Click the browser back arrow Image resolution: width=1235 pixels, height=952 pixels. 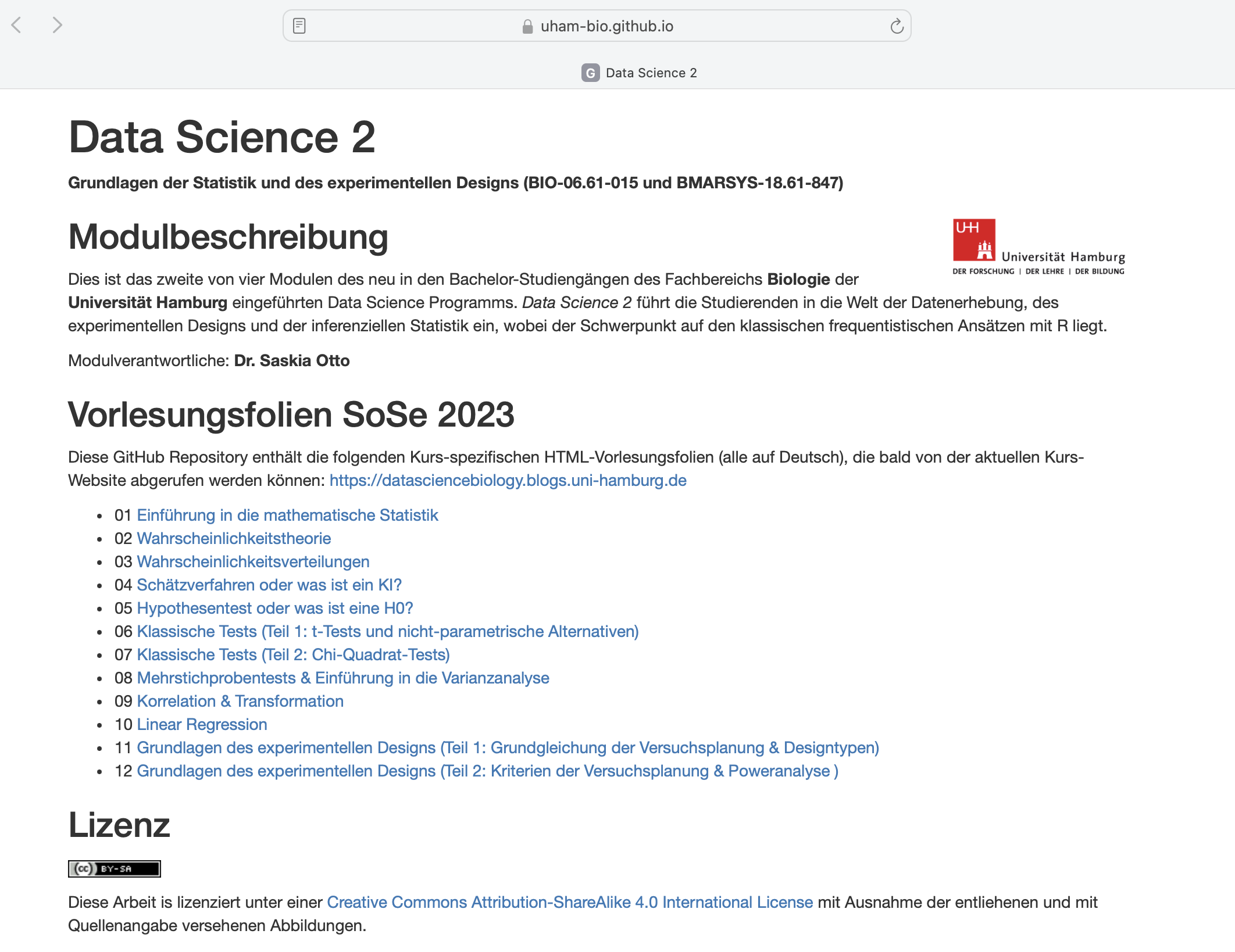[17, 25]
